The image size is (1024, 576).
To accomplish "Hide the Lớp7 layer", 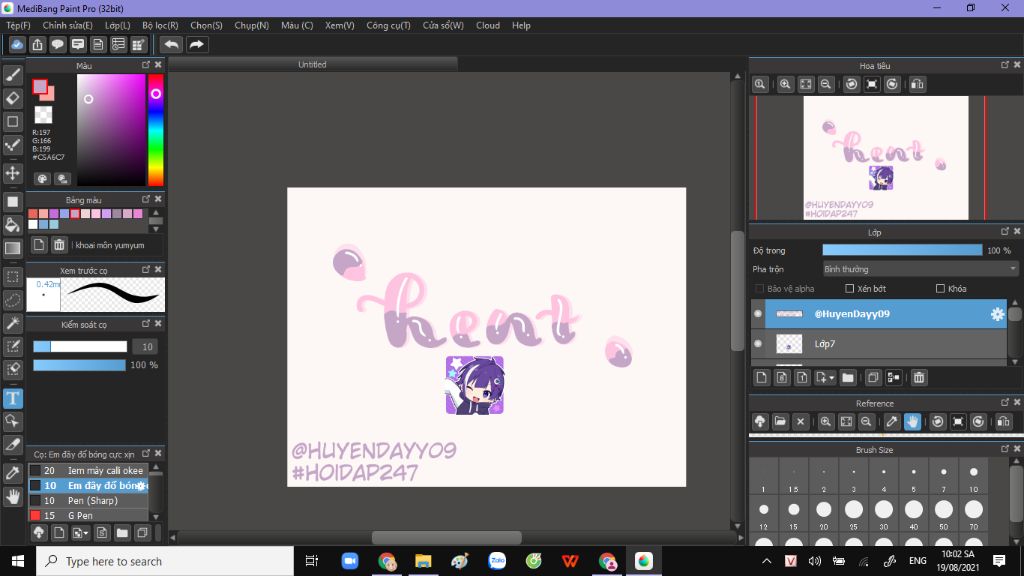I will pyautogui.click(x=758, y=344).
